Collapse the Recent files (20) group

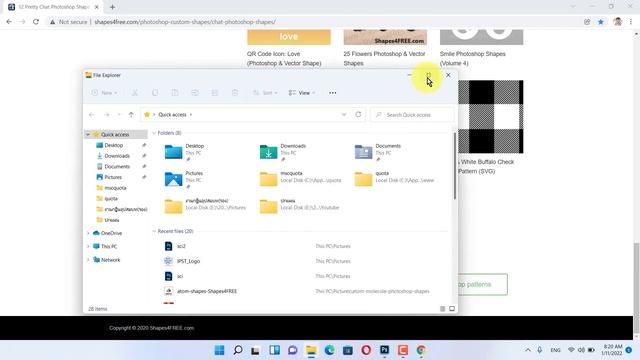coord(154,231)
